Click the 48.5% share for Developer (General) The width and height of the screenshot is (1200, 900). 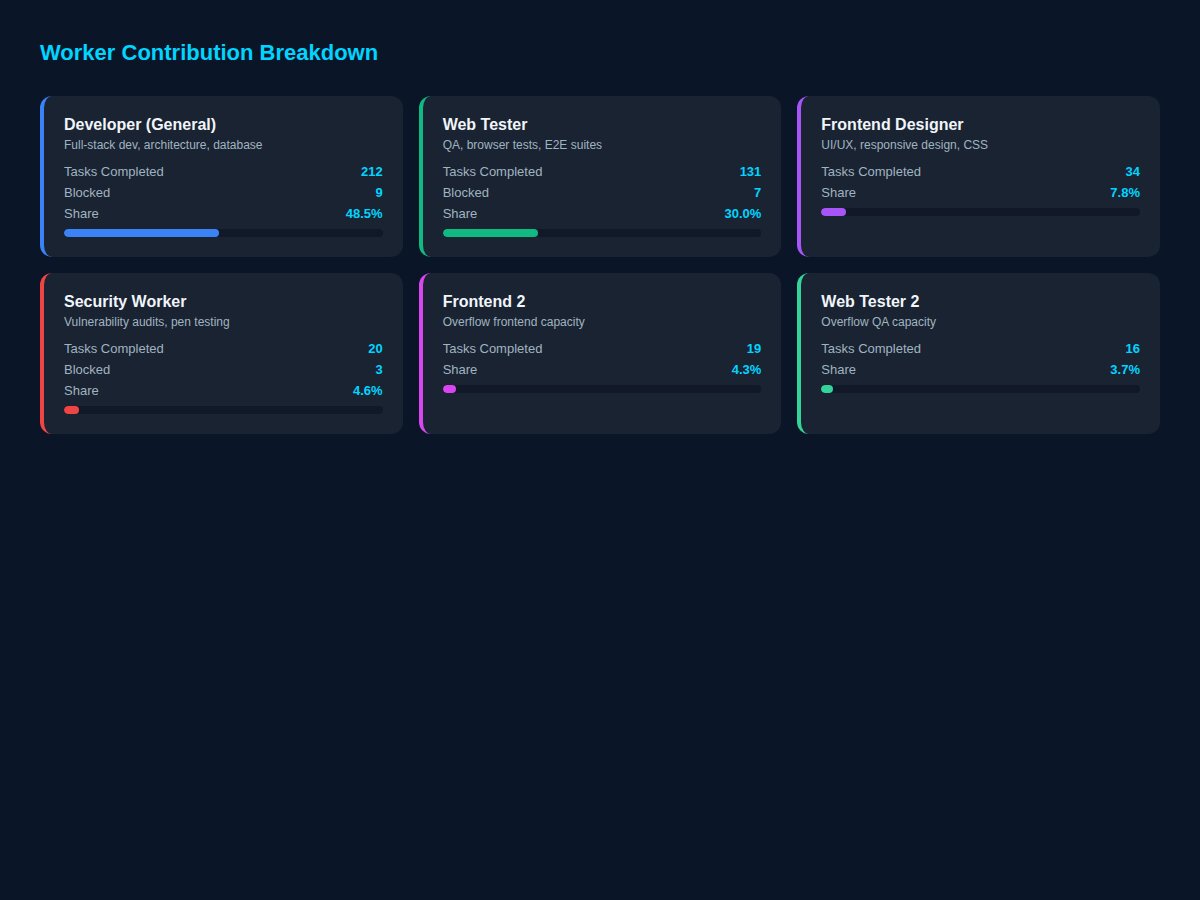[364, 213]
